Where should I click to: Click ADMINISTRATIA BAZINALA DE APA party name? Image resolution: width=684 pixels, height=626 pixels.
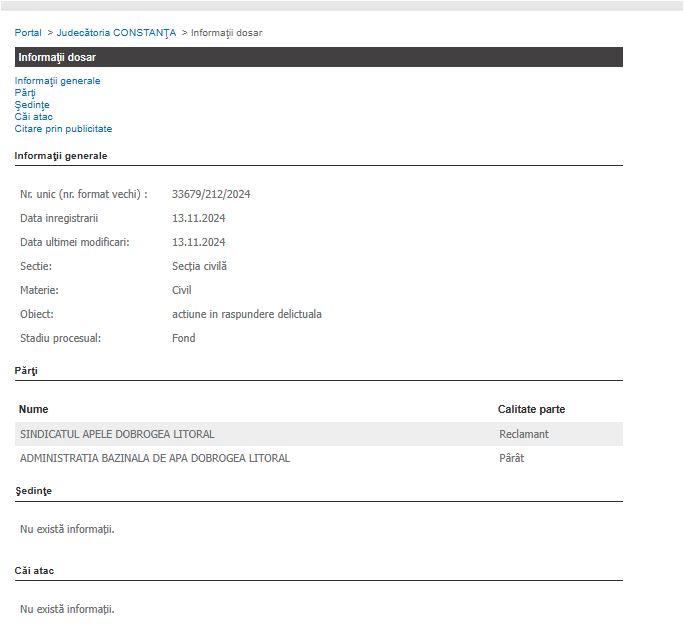pyautogui.click(x=155, y=458)
